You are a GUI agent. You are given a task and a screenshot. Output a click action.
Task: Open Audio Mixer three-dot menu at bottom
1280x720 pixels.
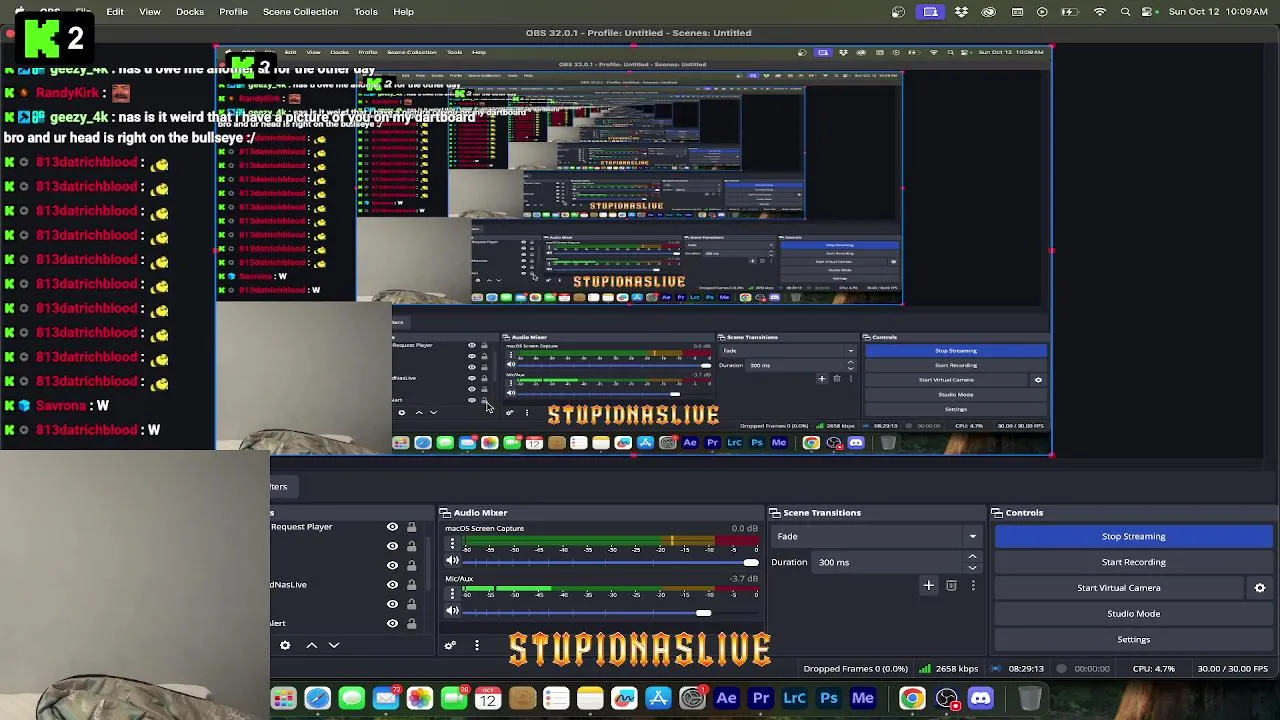pyautogui.click(x=477, y=646)
